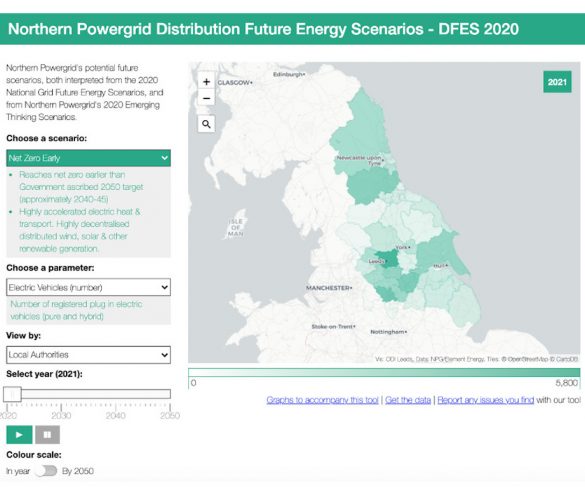Click the ISLE OF MAN label
The width and height of the screenshot is (585, 488).
point(236,227)
